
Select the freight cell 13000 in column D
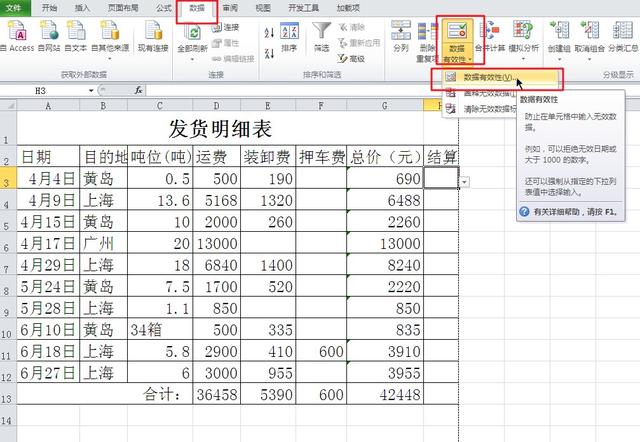point(217,243)
